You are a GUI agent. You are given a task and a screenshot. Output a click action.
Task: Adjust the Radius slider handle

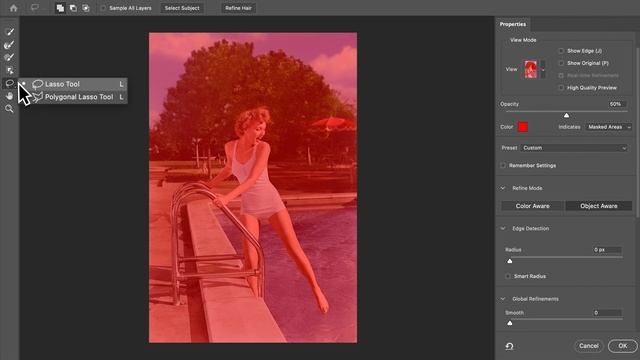point(509,261)
